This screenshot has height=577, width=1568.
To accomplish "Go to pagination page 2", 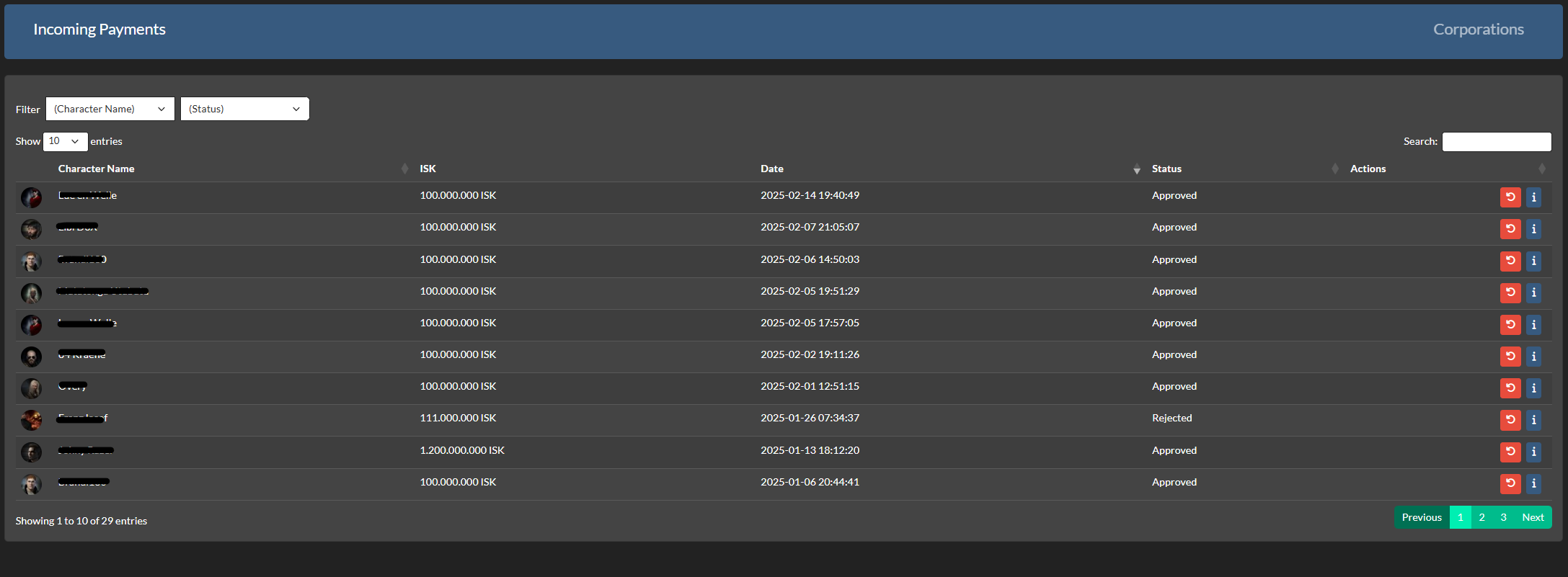I will pyautogui.click(x=1482, y=517).
